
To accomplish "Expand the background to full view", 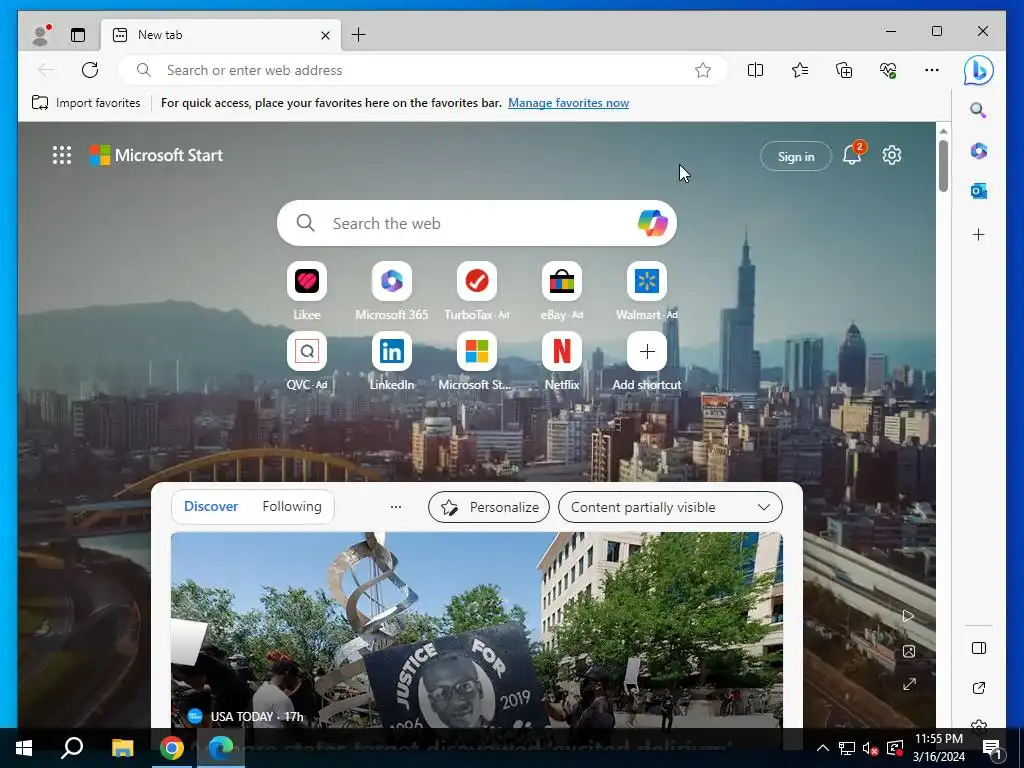I will pos(909,684).
